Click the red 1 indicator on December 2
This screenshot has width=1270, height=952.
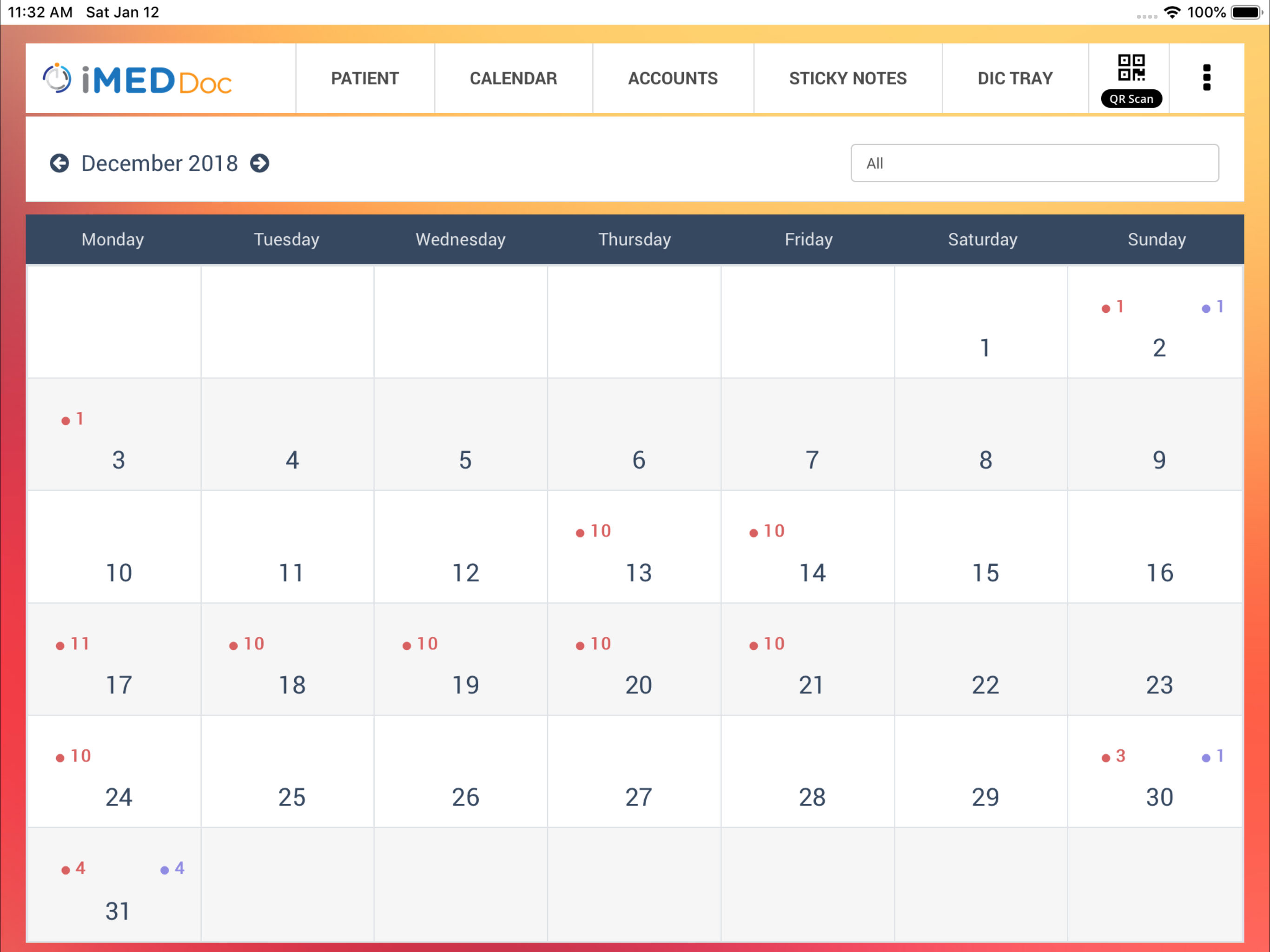pyautogui.click(x=1113, y=307)
